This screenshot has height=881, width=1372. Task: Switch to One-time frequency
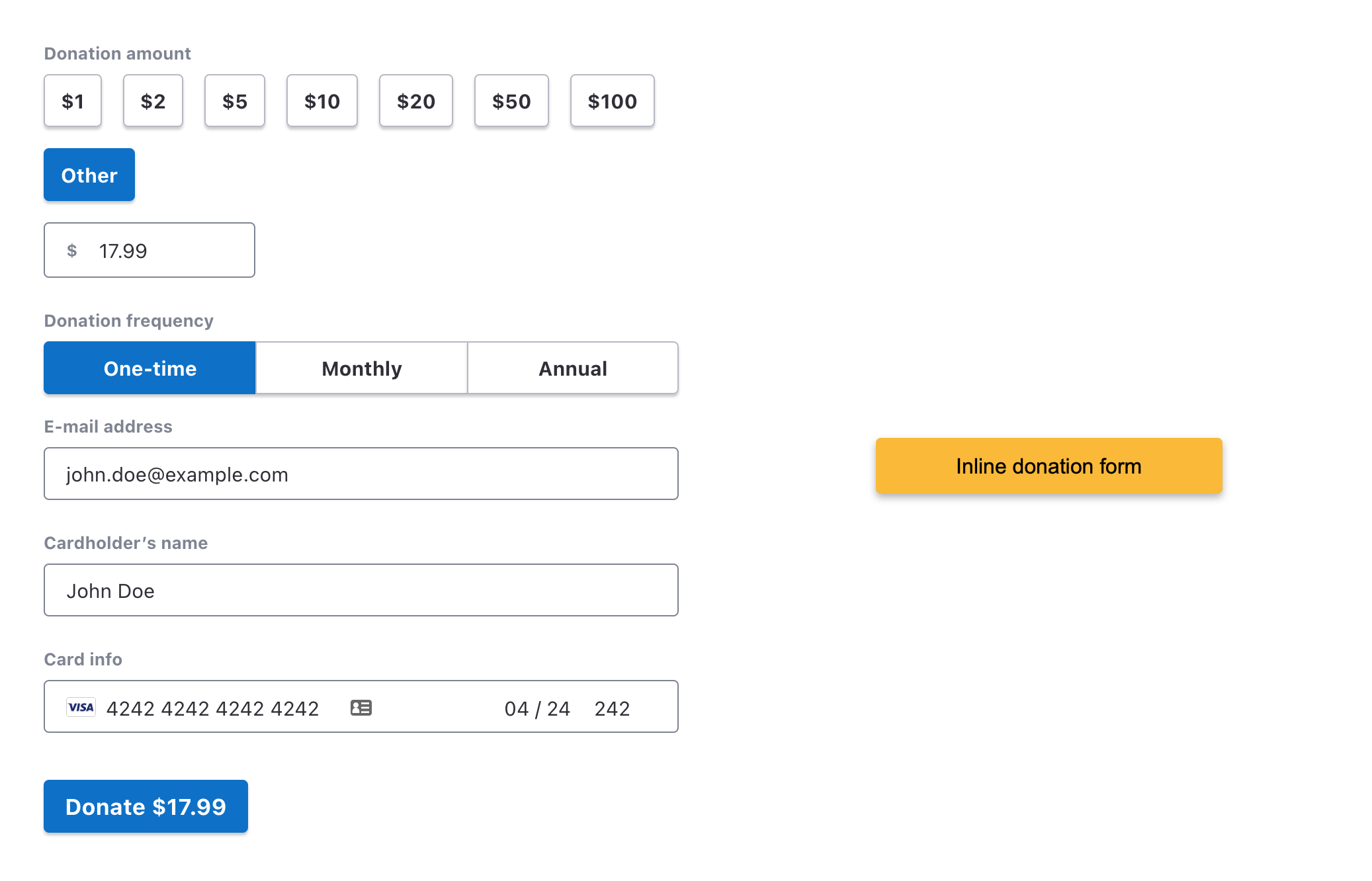coord(150,368)
